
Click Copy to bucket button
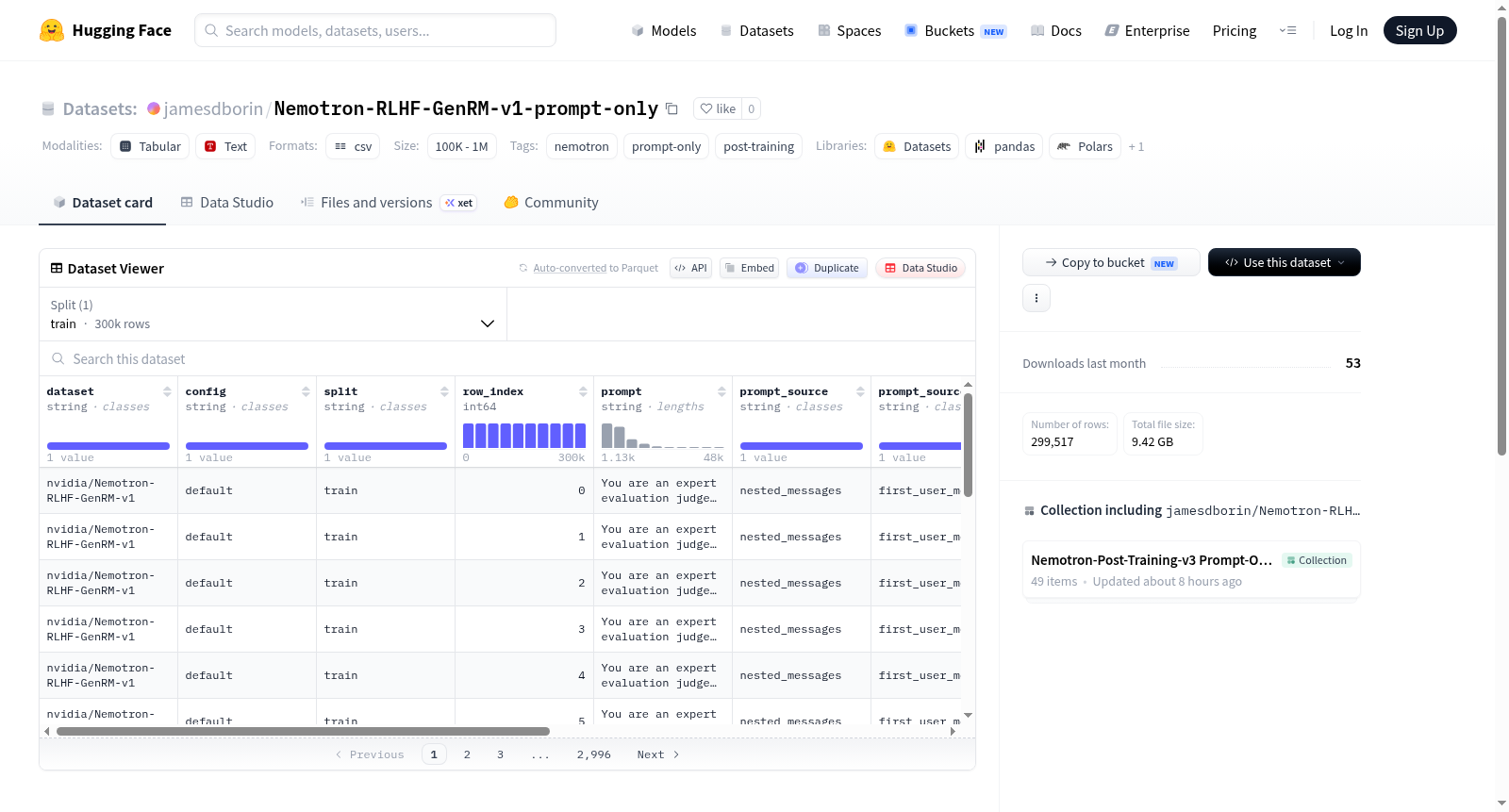click(x=1111, y=262)
